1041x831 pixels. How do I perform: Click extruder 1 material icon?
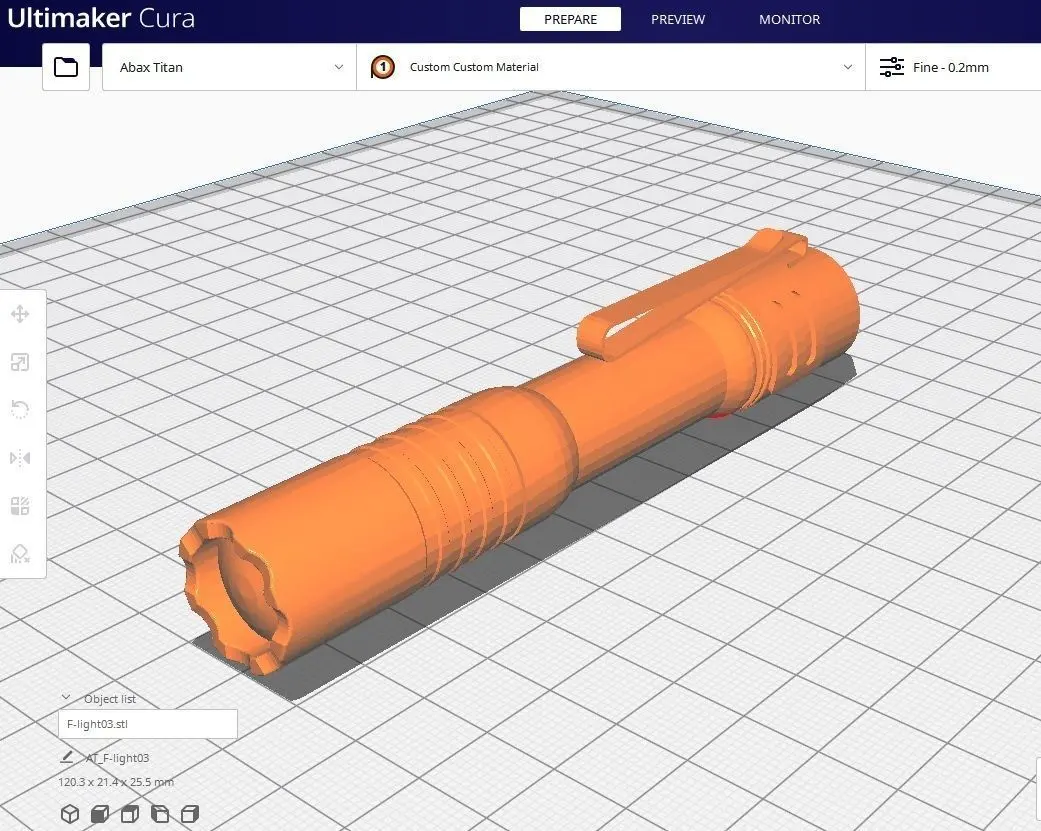[382, 67]
